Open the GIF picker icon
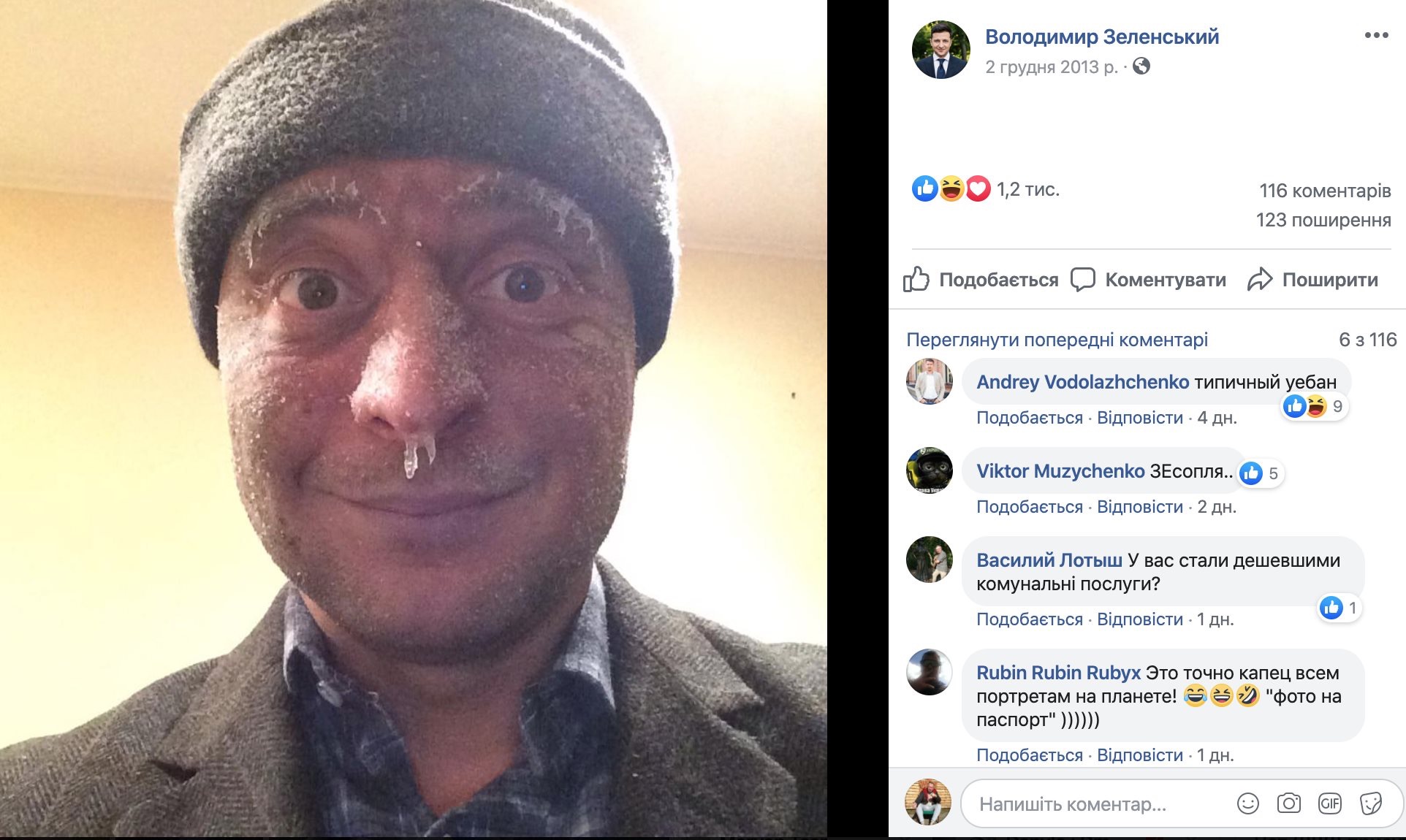 click(x=1329, y=803)
